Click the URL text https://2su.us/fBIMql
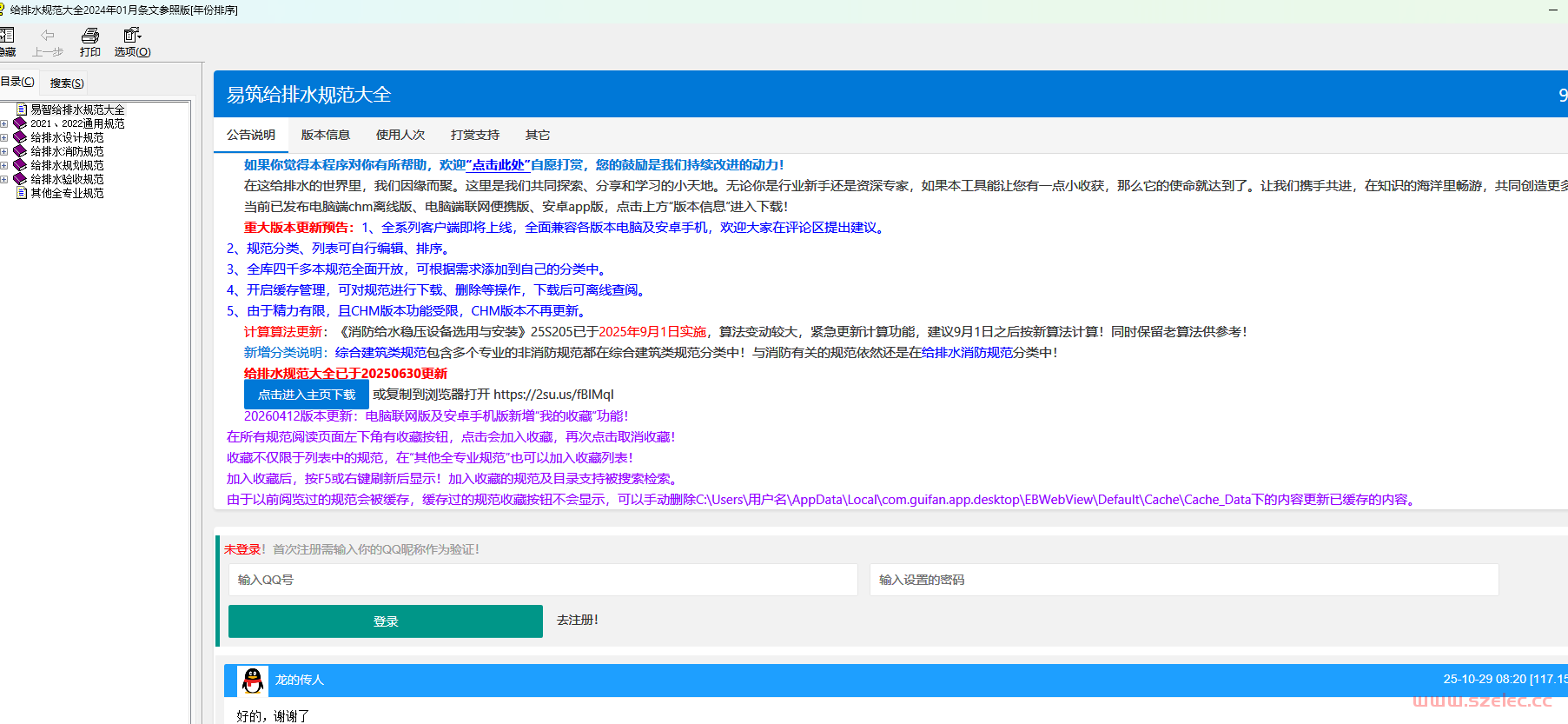Viewport: 1568px width, 724px height. pyautogui.click(x=553, y=395)
